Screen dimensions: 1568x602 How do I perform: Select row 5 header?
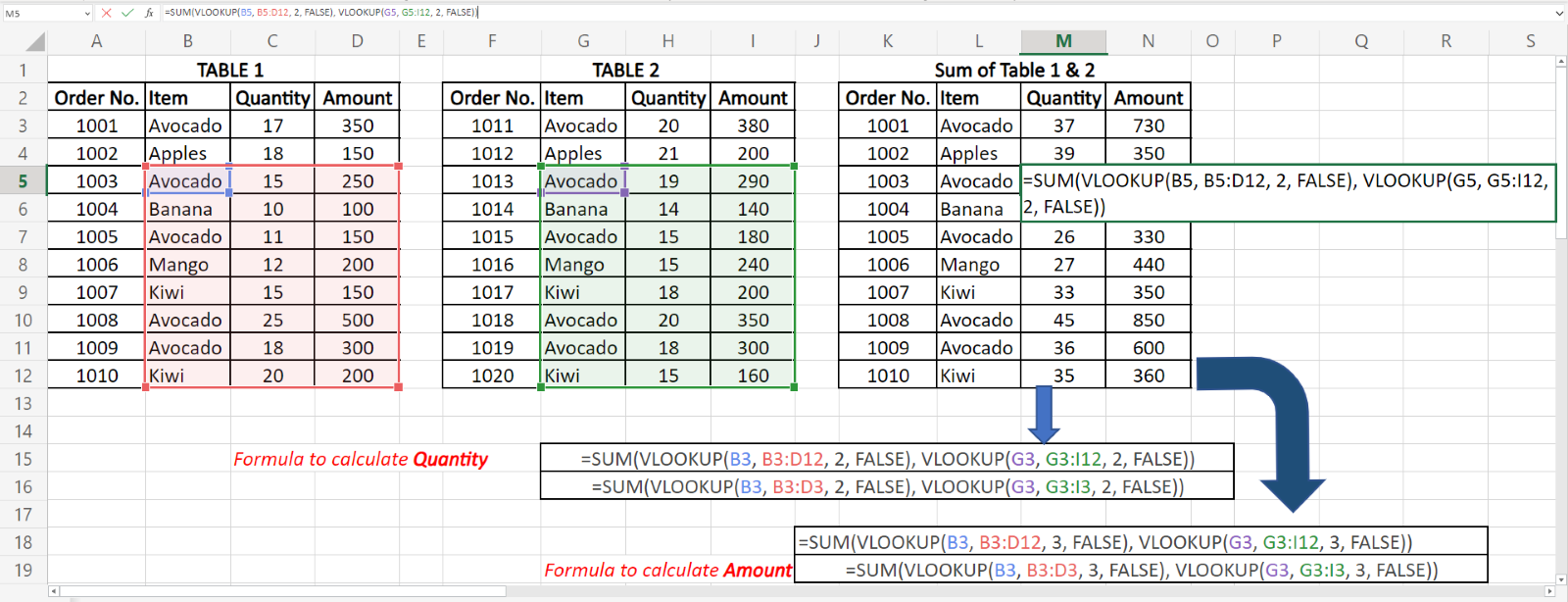tap(23, 181)
